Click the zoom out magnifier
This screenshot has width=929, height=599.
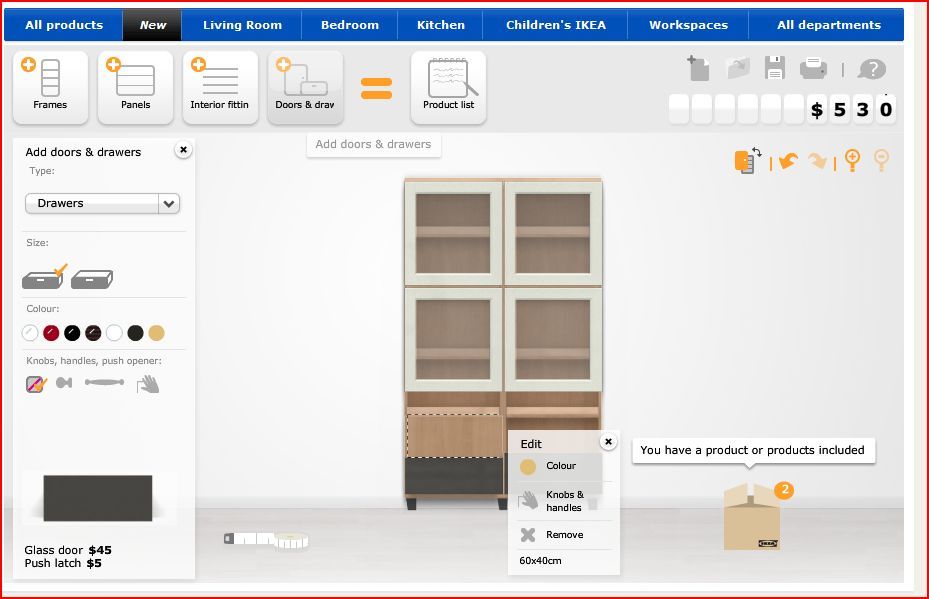click(x=882, y=161)
